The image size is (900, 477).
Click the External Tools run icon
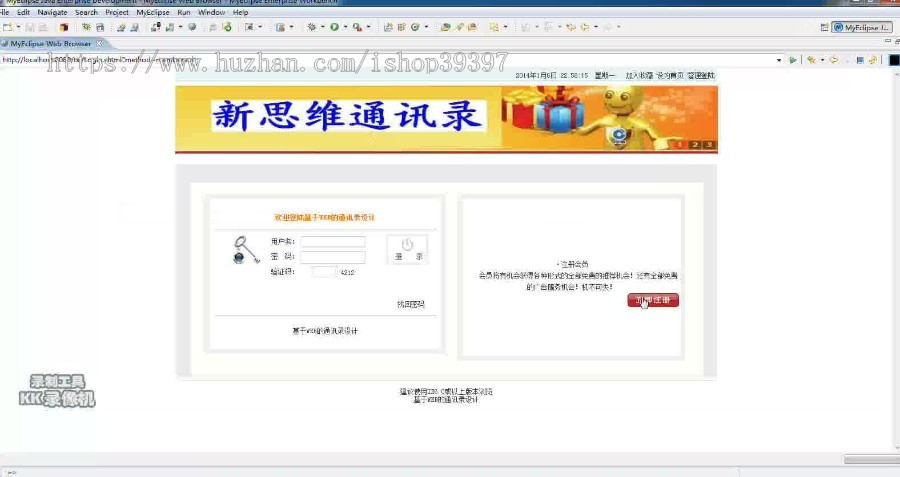click(357, 27)
